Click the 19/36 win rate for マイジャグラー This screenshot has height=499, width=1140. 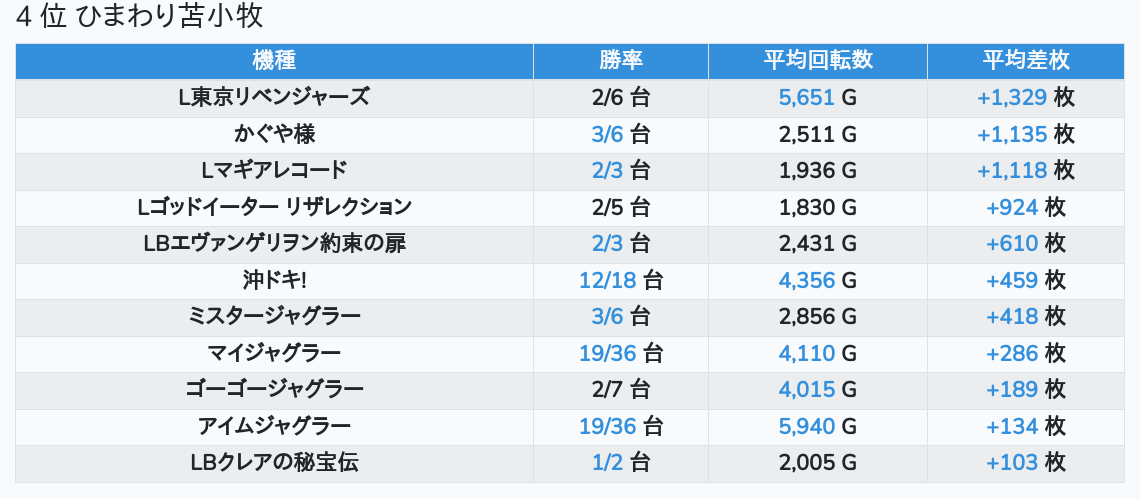pos(607,353)
